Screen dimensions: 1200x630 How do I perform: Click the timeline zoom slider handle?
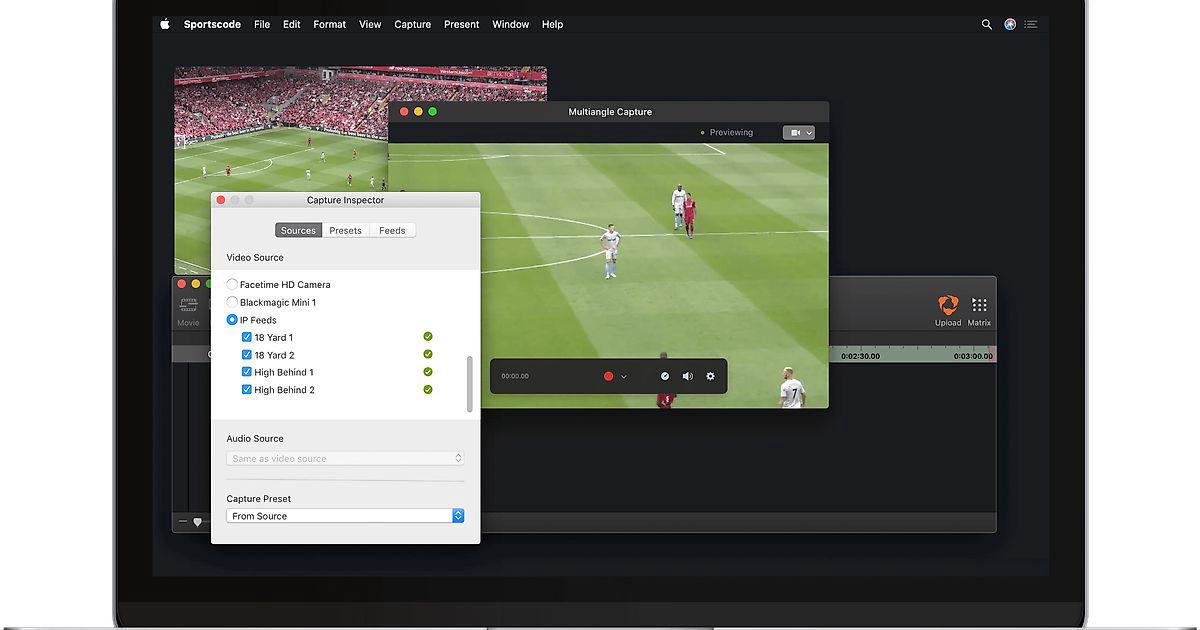pyautogui.click(x=197, y=522)
